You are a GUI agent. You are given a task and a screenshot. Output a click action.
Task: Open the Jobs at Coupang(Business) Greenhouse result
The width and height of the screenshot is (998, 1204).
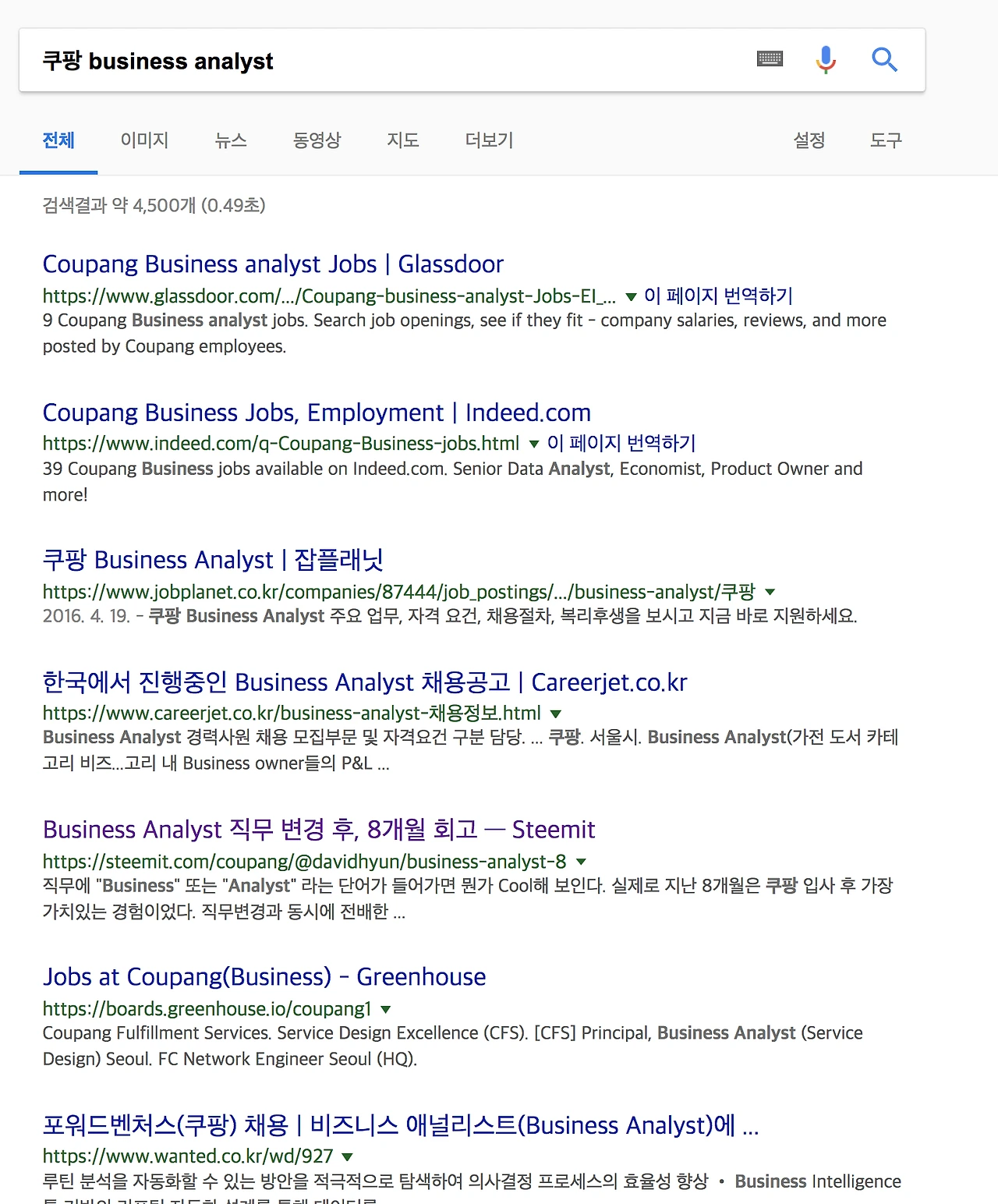[264, 977]
